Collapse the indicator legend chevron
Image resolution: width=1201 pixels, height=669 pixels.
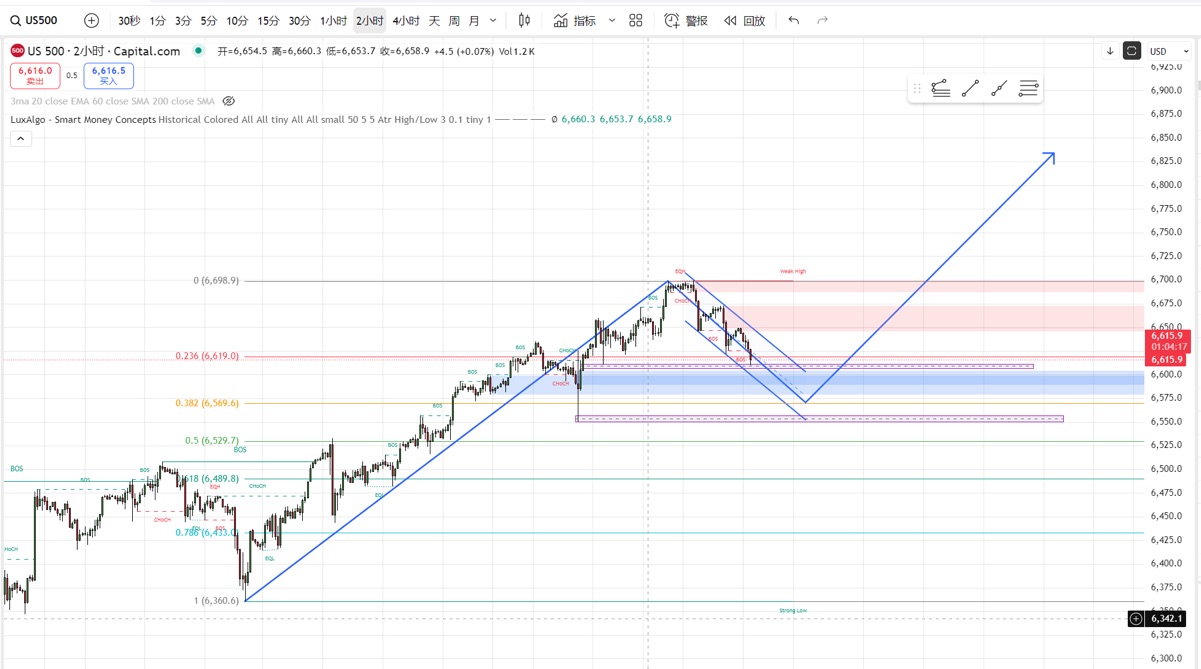coord(20,139)
